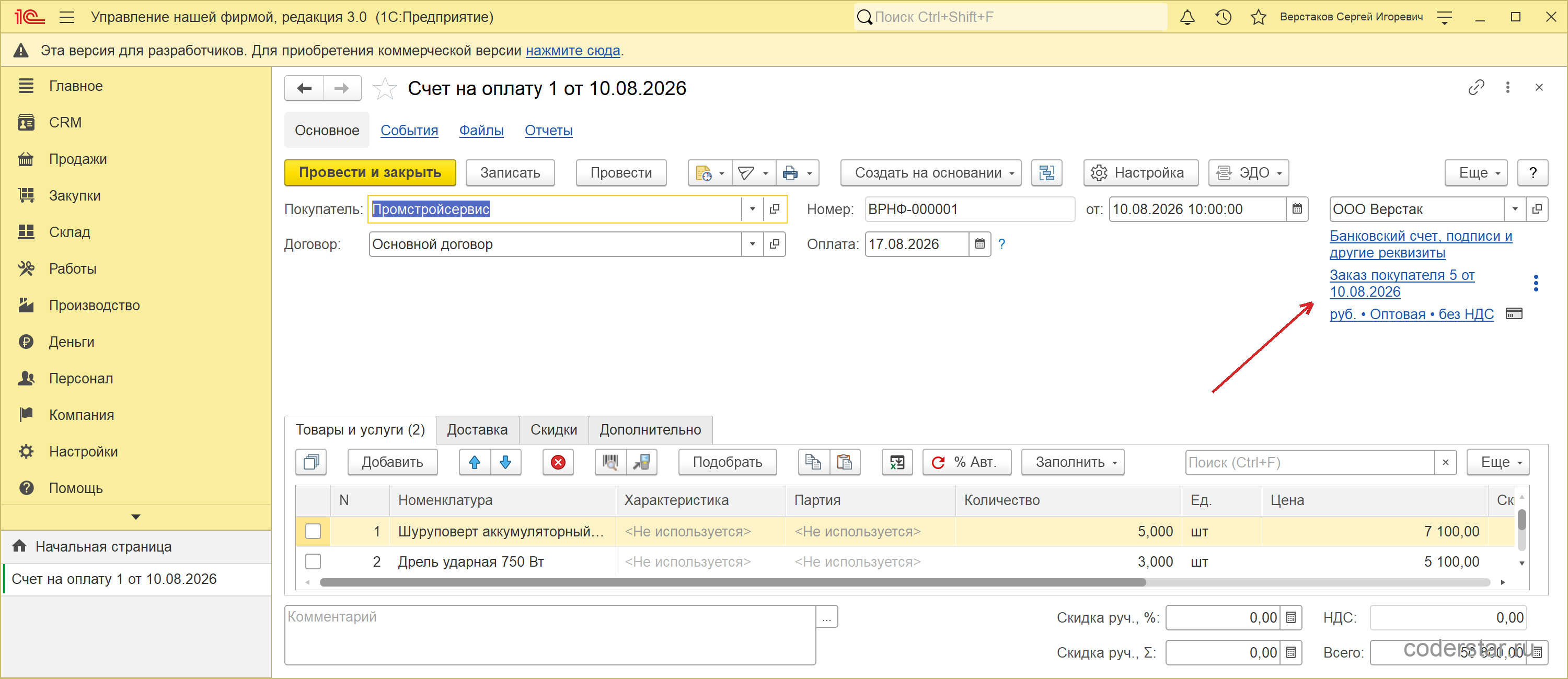Click the horizontal scrollbar of the goods table
This screenshot has height=679, width=1568.
tap(733, 582)
